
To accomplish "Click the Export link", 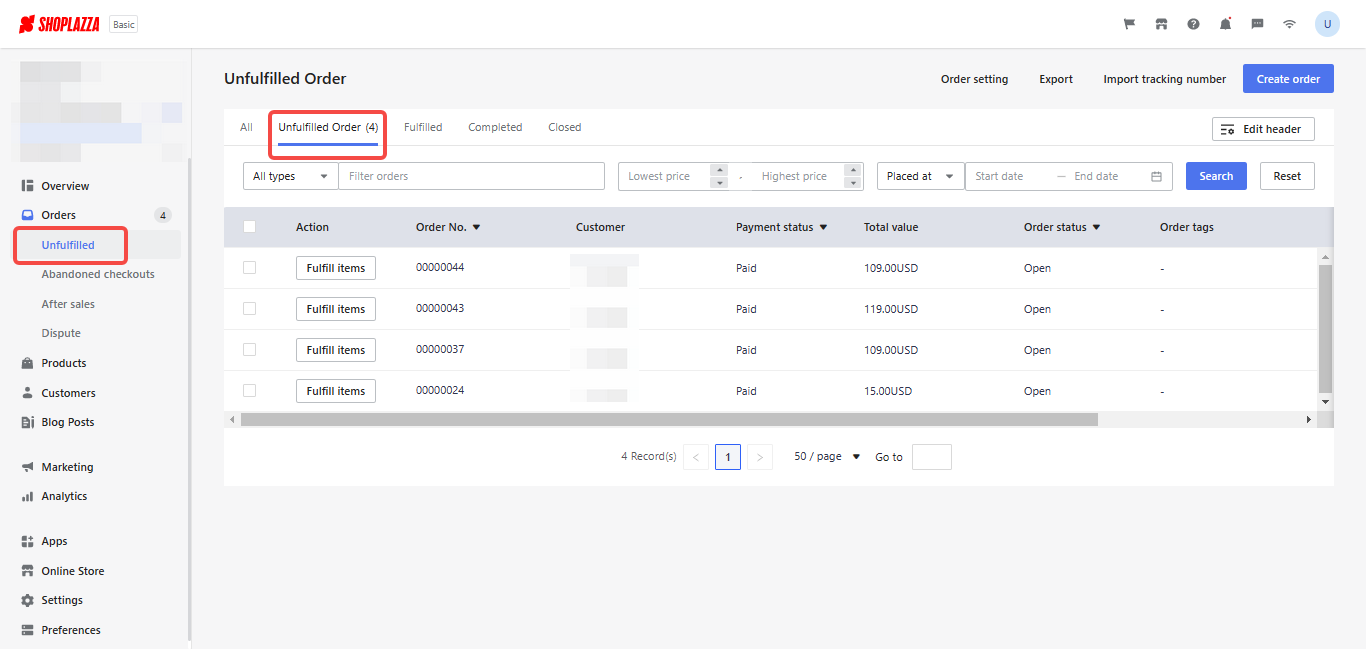I will coord(1056,79).
